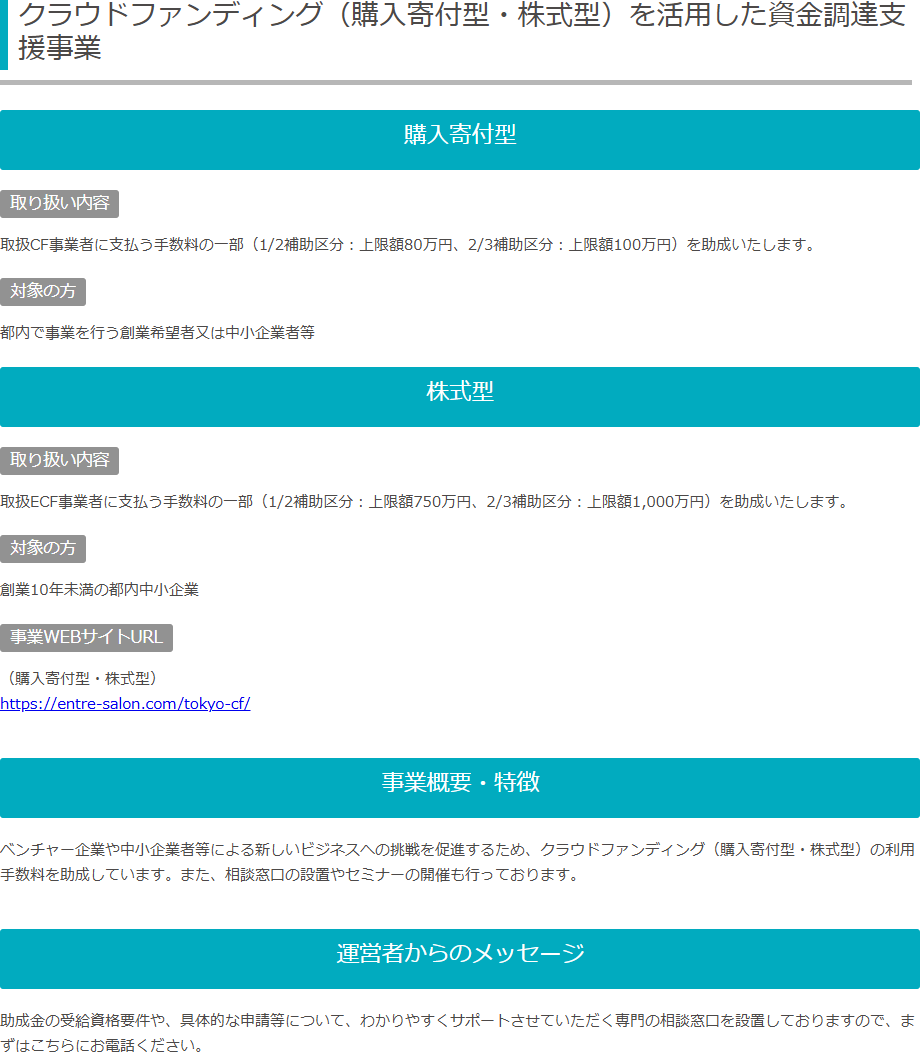Click the text （購入寄付型・株式型） above the URL
The image size is (920, 1060).
[x=82, y=679]
